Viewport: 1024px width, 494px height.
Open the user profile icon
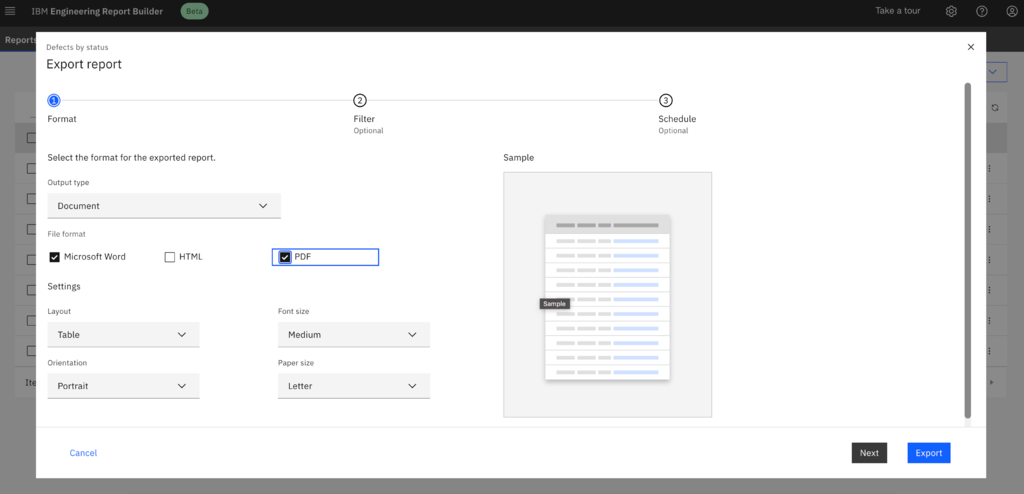tap(1011, 11)
